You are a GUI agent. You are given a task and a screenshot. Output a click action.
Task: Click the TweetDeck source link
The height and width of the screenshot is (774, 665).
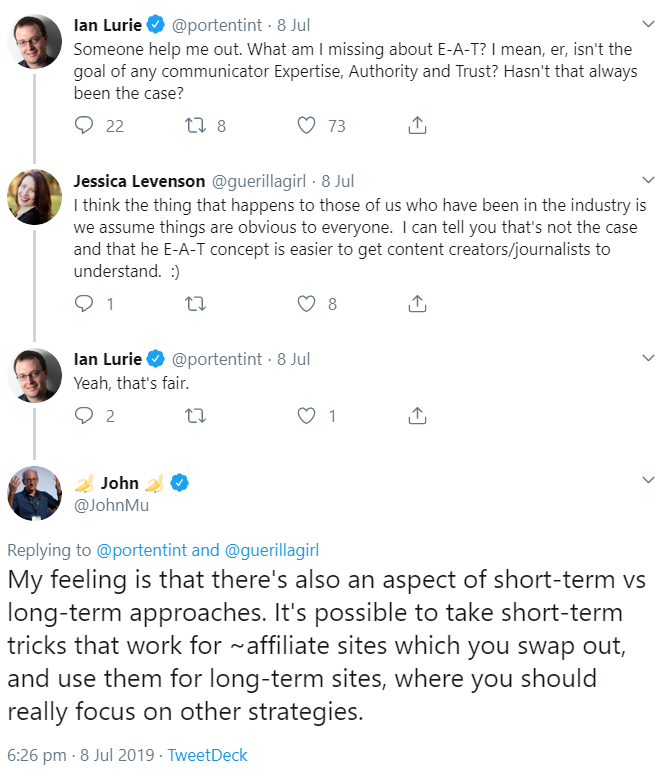[210, 754]
